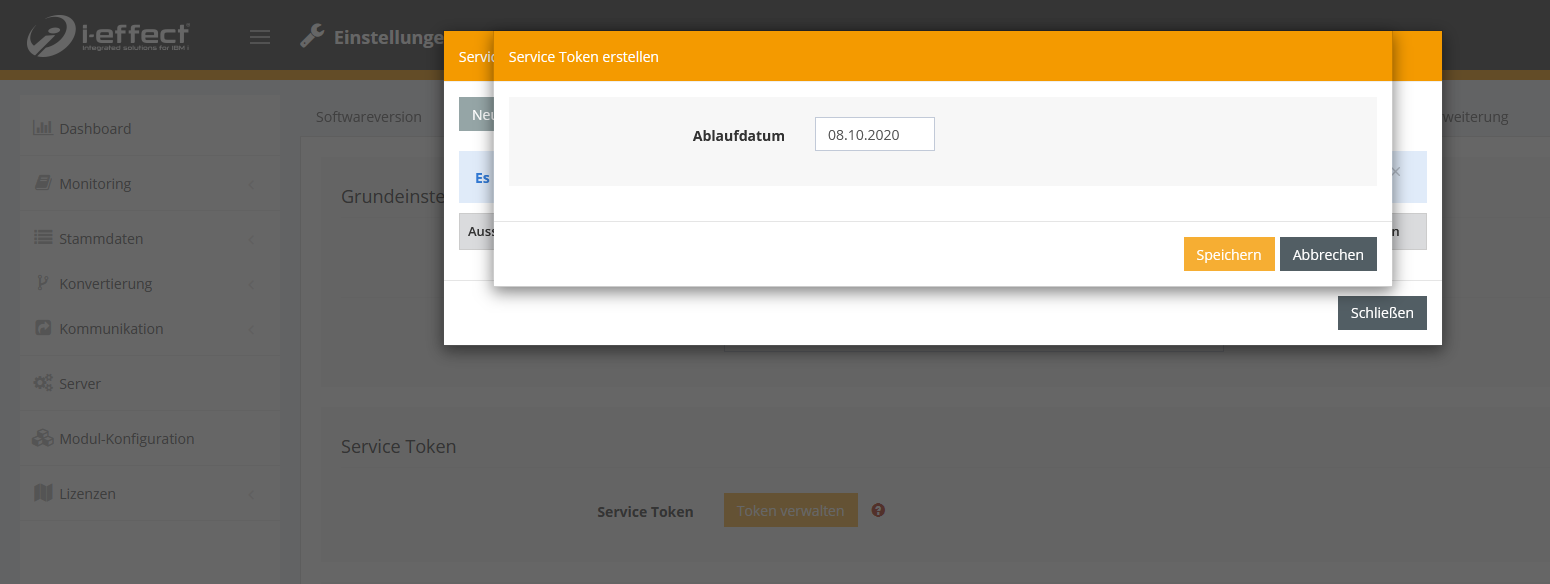Viewport: 1550px width, 584px height.
Task: Dismiss the blue info alert
Action: click(1396, 172)
